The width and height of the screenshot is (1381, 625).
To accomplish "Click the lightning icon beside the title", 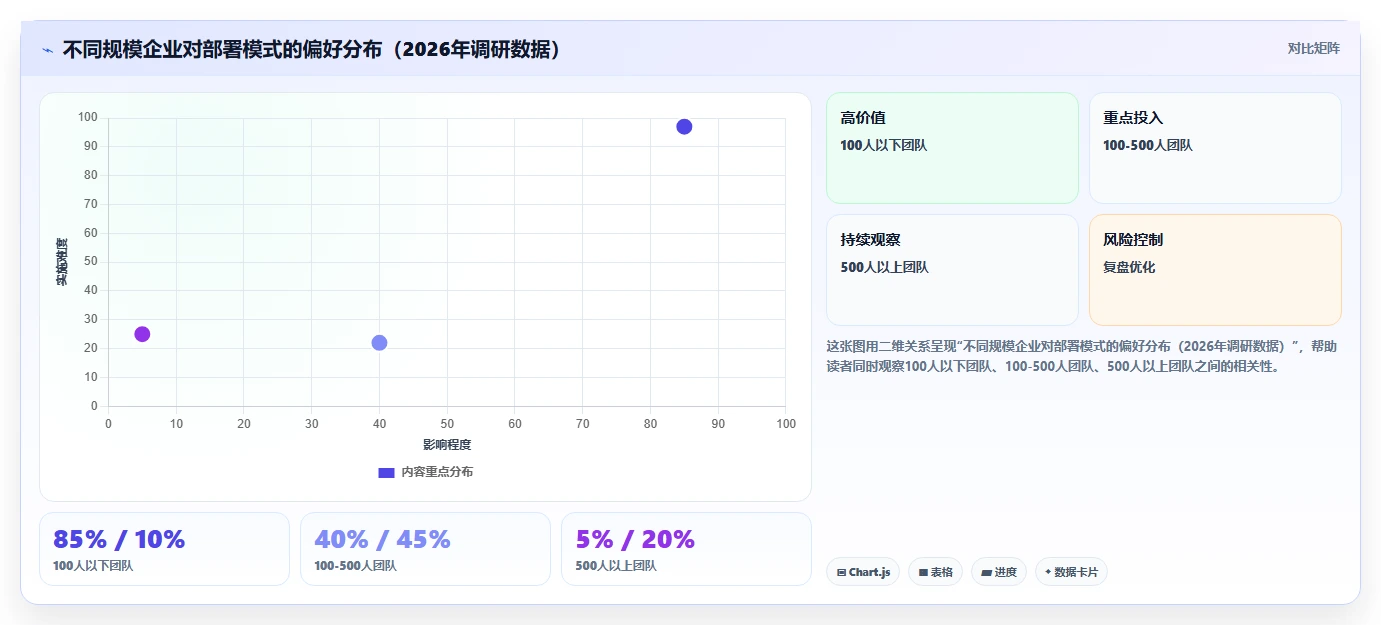I will pos(48,49).
